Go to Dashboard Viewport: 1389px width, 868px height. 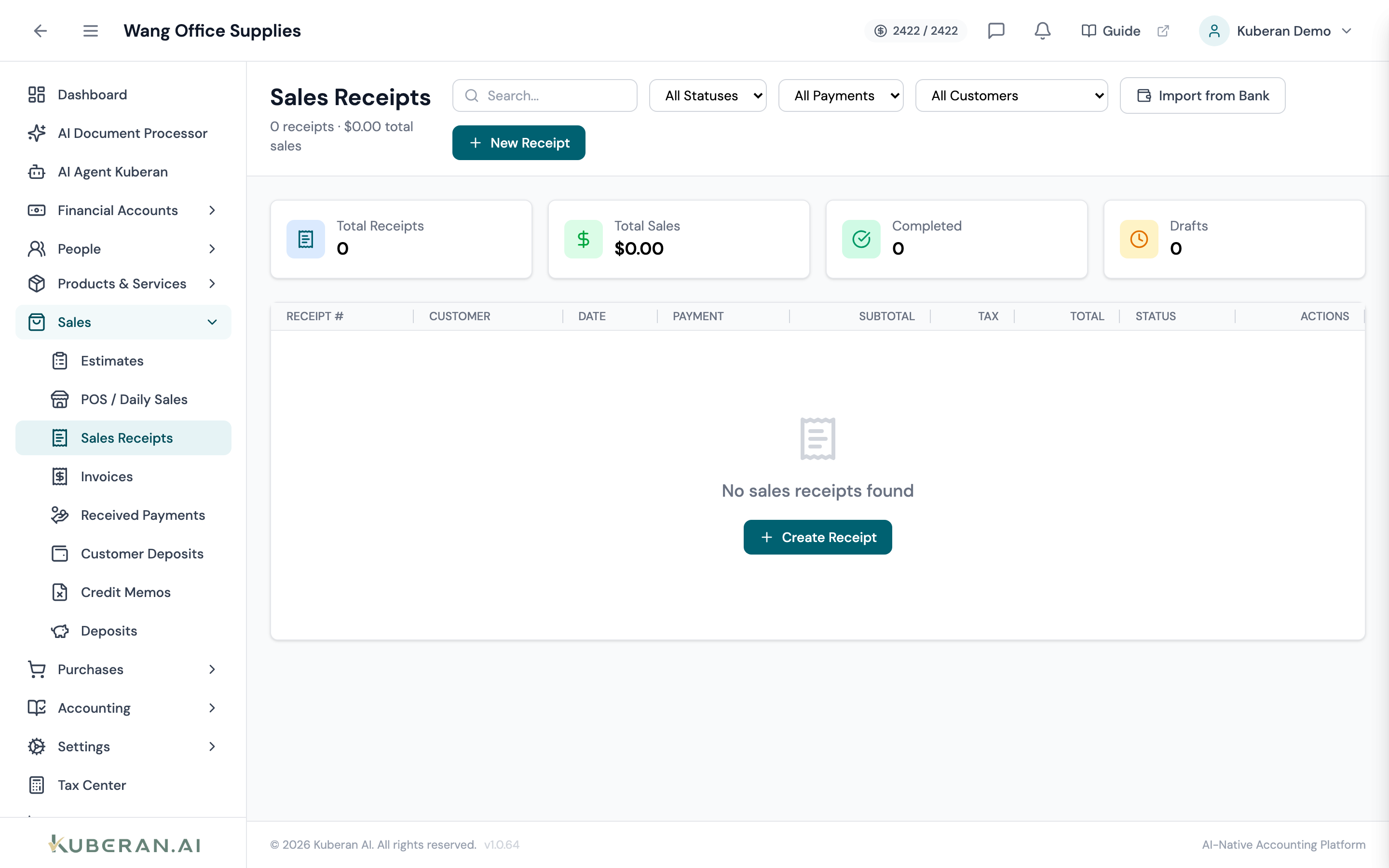pos(123,95)
